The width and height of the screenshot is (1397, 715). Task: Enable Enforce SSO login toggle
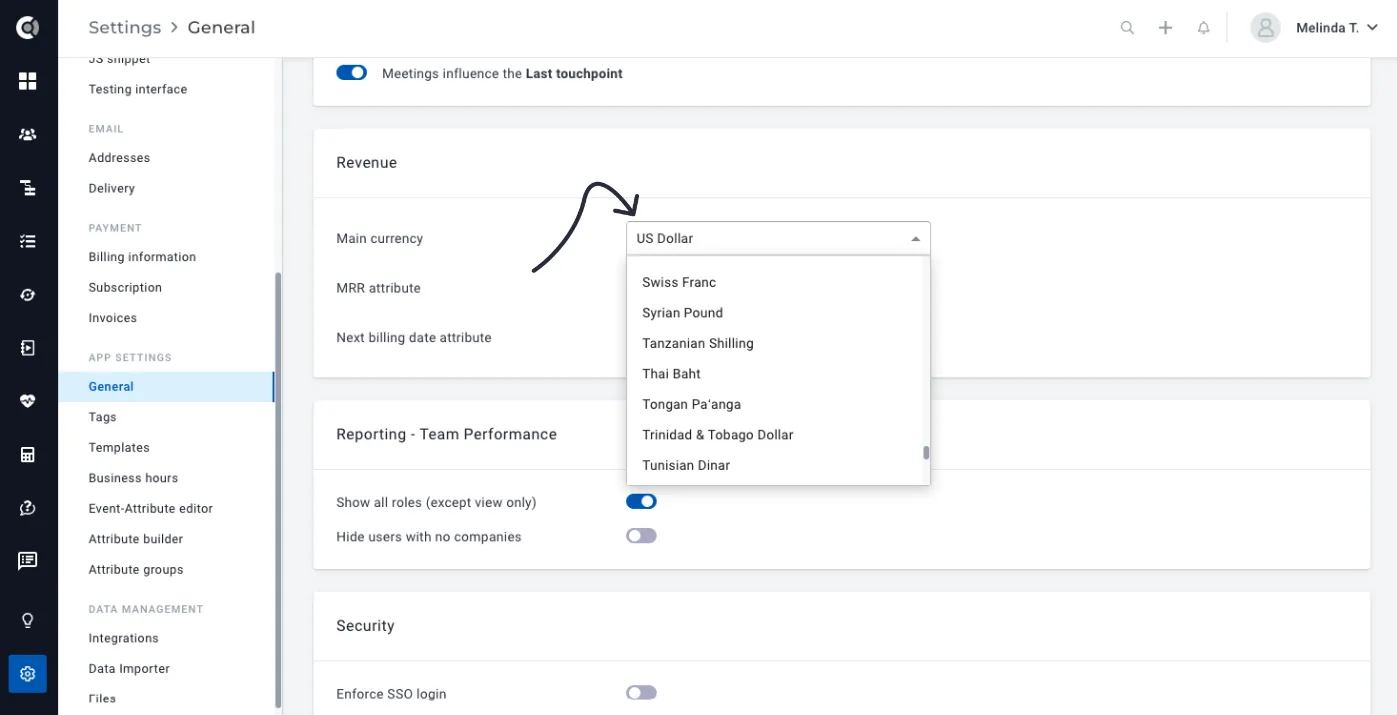click(641, 692)
